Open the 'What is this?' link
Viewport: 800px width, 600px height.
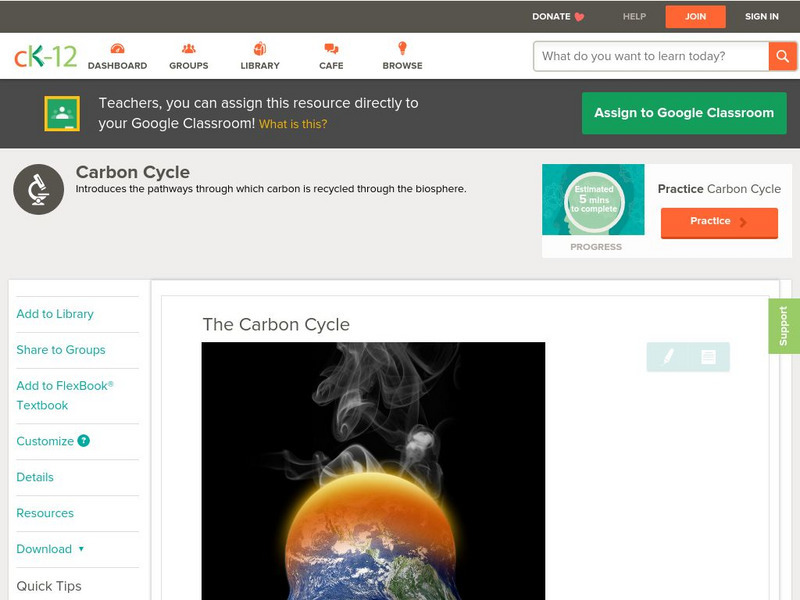click(293, 124)
